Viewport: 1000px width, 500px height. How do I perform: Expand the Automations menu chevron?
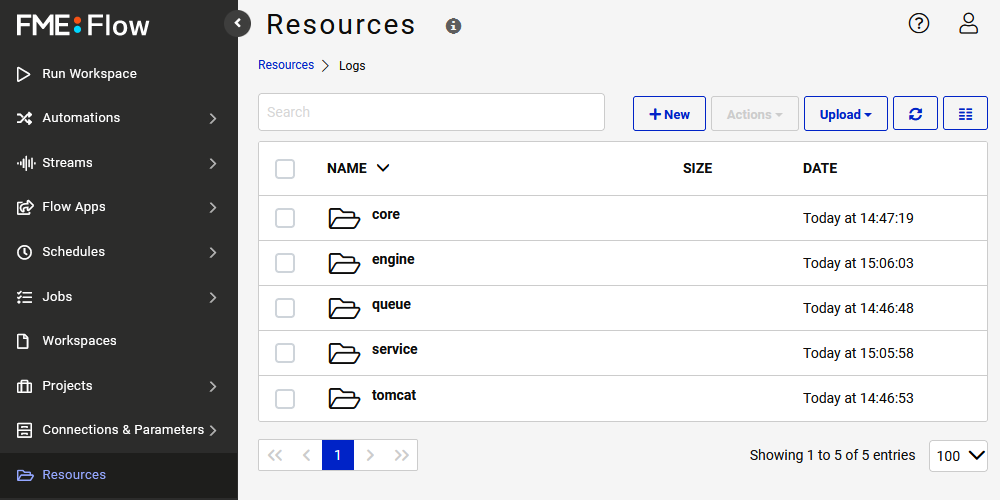213,119
